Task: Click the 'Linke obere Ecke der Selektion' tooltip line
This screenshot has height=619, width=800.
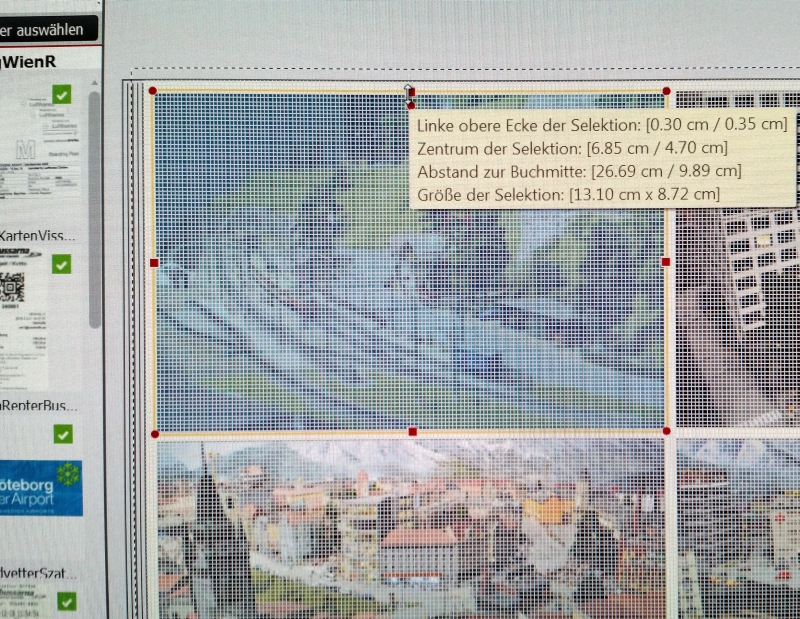Action: 602,125
